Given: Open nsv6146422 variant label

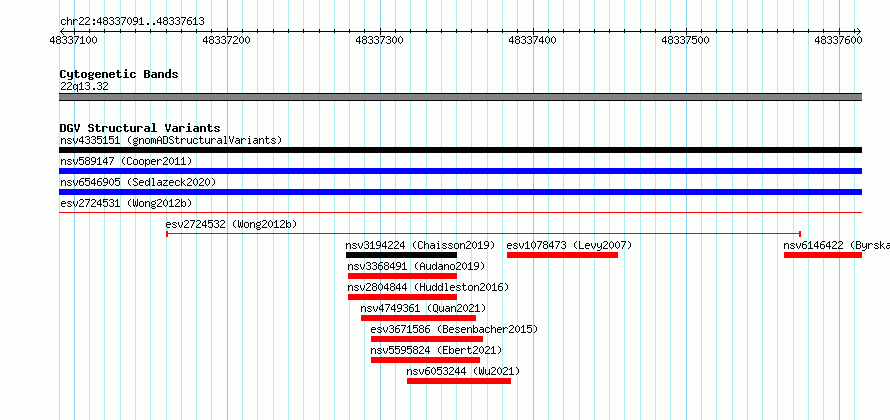Looking at the screenshot, I should (837, 245).
